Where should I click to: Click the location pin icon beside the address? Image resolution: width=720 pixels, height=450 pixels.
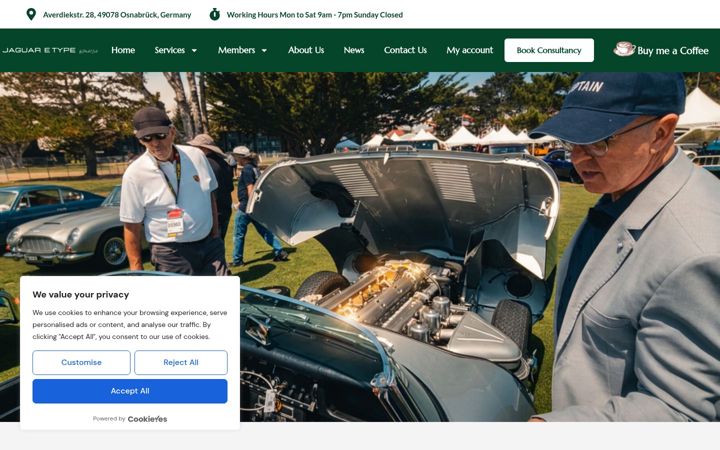(x=31, y=14)
